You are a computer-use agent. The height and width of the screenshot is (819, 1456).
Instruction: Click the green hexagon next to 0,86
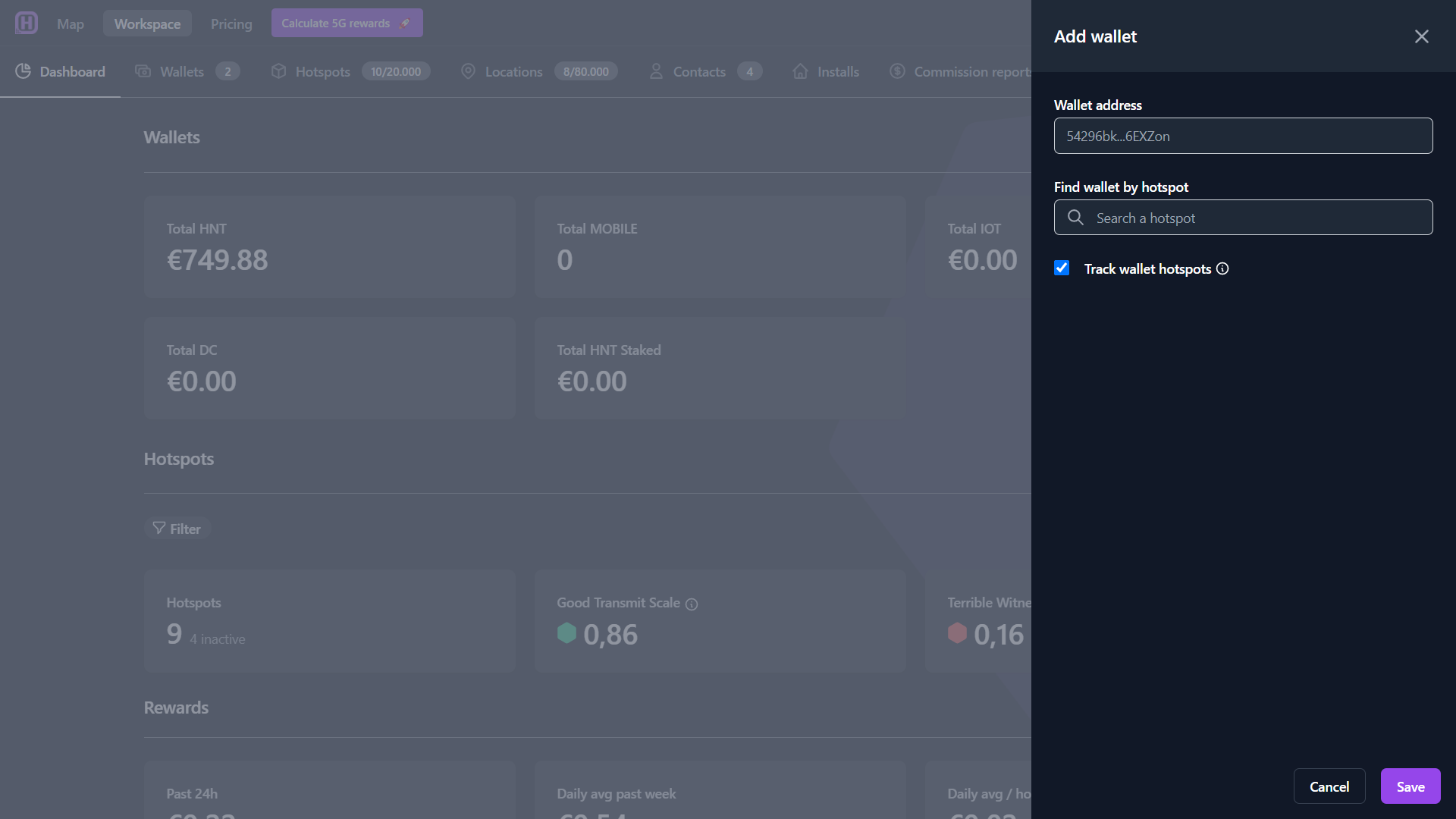pos(566,633)
